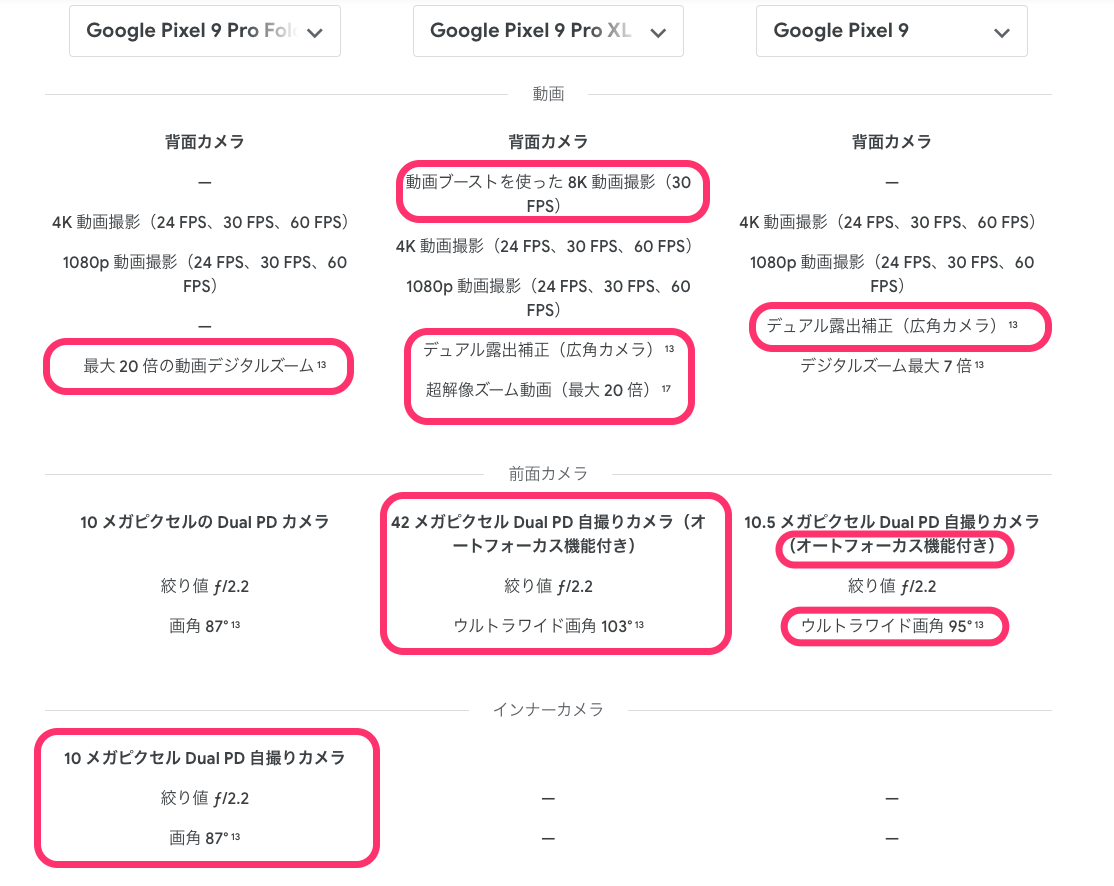Select inner camera 10 メガピクセル Dual PD 自撮りカメラ
The width and height of the screenshot is (1114, 886).
(x=205, y=758)
